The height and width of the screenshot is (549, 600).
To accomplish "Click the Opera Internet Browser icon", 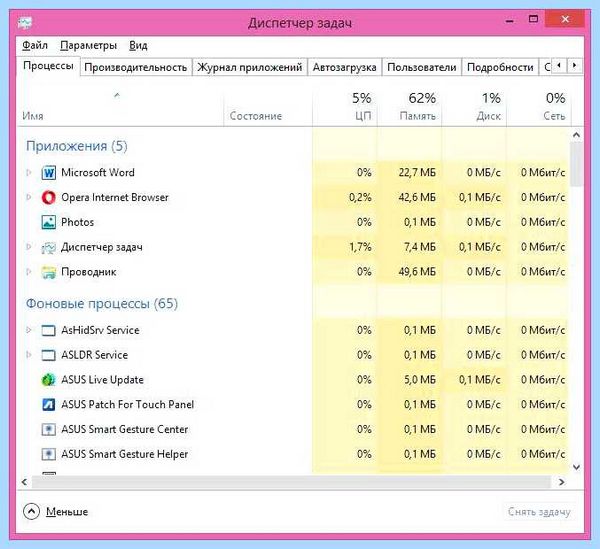I will coord(49,197).
